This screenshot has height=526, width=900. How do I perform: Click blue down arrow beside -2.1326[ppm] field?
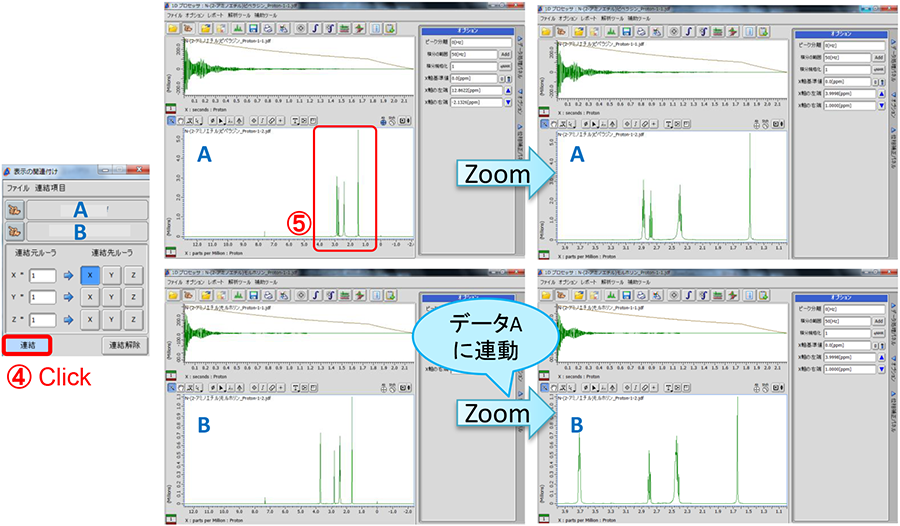pyautogui.click(x=506, y=100)
